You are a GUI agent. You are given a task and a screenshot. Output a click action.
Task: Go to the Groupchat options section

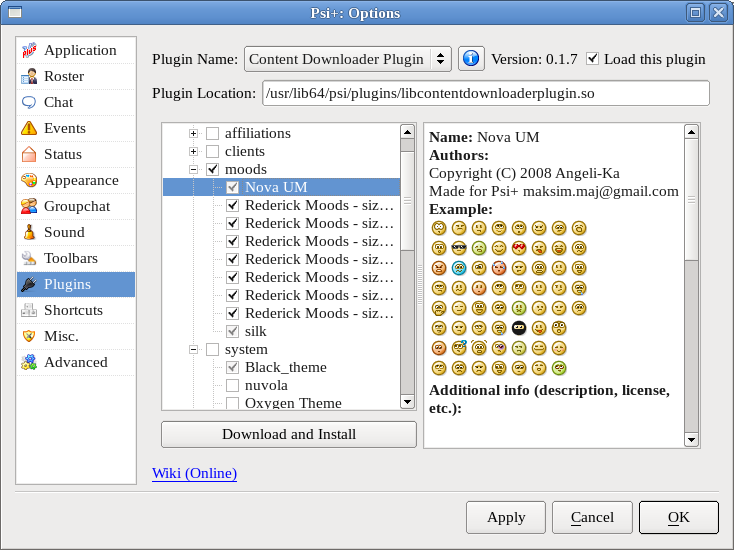pos(77,206)
